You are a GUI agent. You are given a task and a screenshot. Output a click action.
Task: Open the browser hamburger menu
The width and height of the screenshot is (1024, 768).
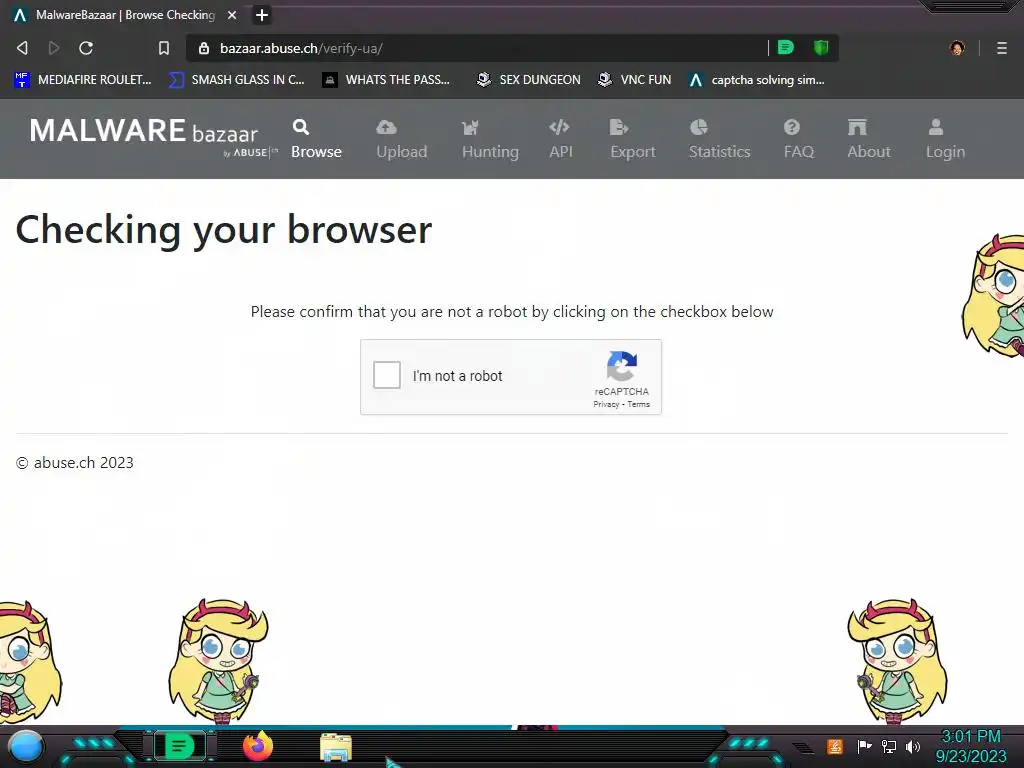pos(1002,48)
